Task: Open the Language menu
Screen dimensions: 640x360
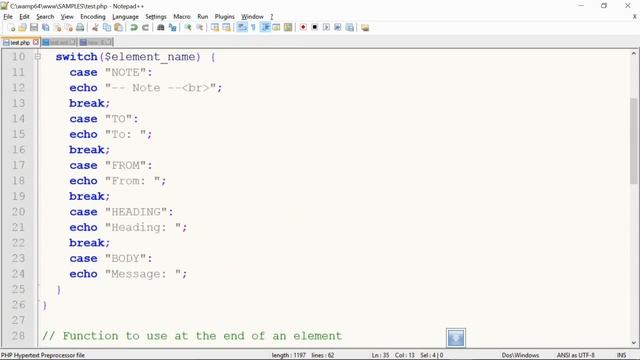Action: point(125,17)
